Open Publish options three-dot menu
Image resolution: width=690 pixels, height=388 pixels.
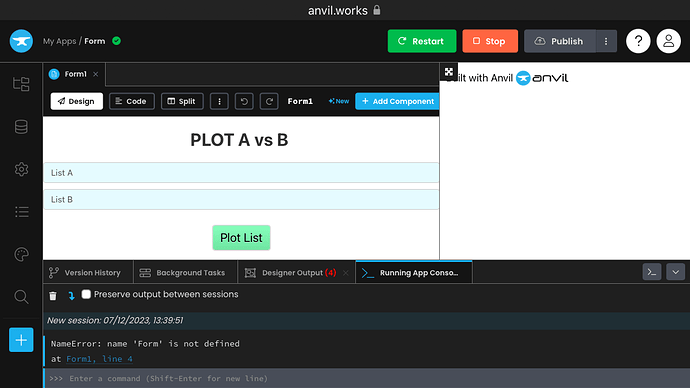(606, 41)
